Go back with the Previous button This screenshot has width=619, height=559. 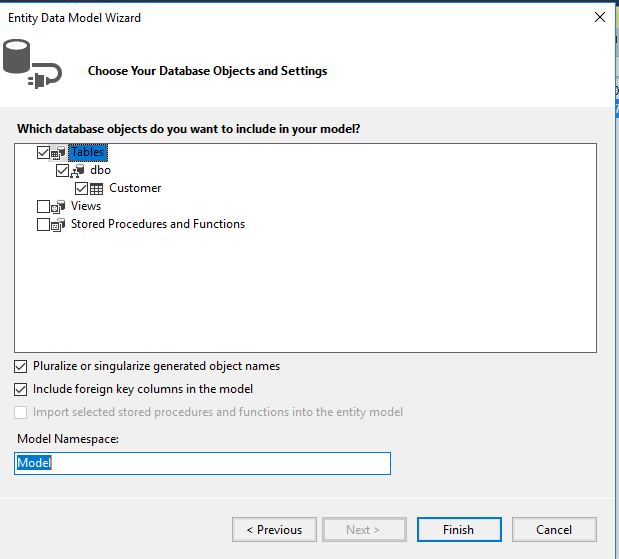click(x=274, y=530)
